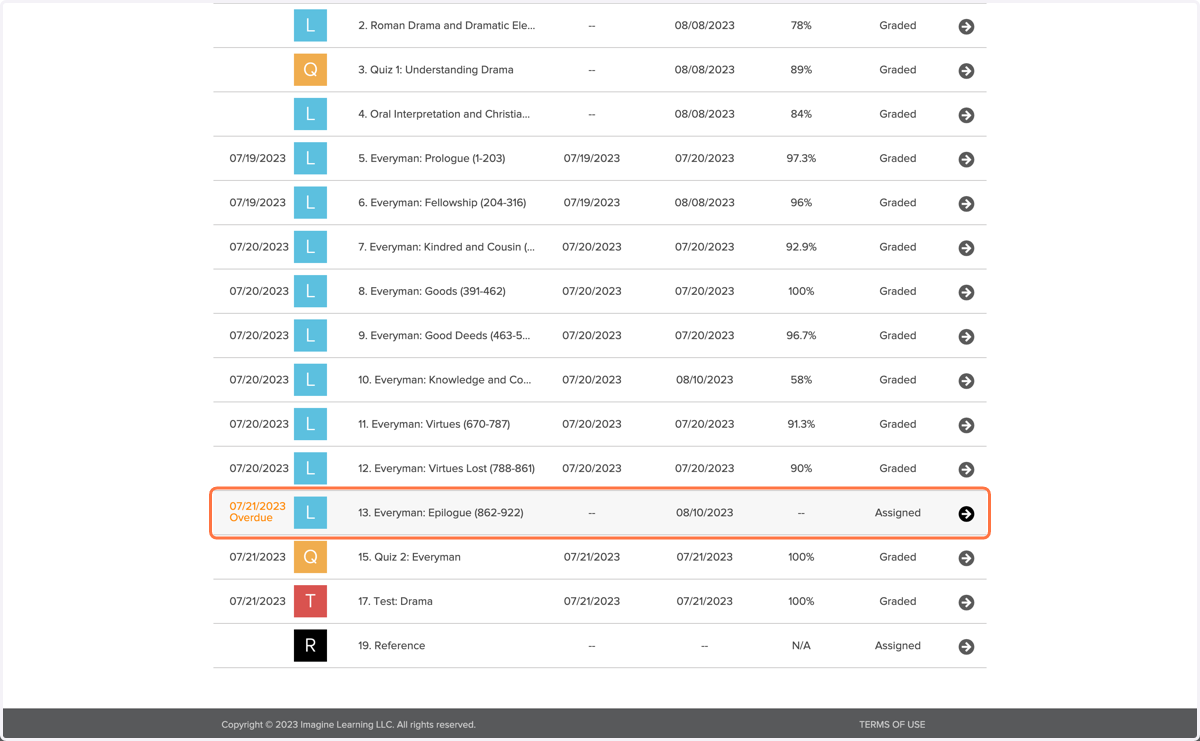1200x741 pixels.
Task: Open 15. Quiz 2: Everyman title
Action: [x=410, y=557]
